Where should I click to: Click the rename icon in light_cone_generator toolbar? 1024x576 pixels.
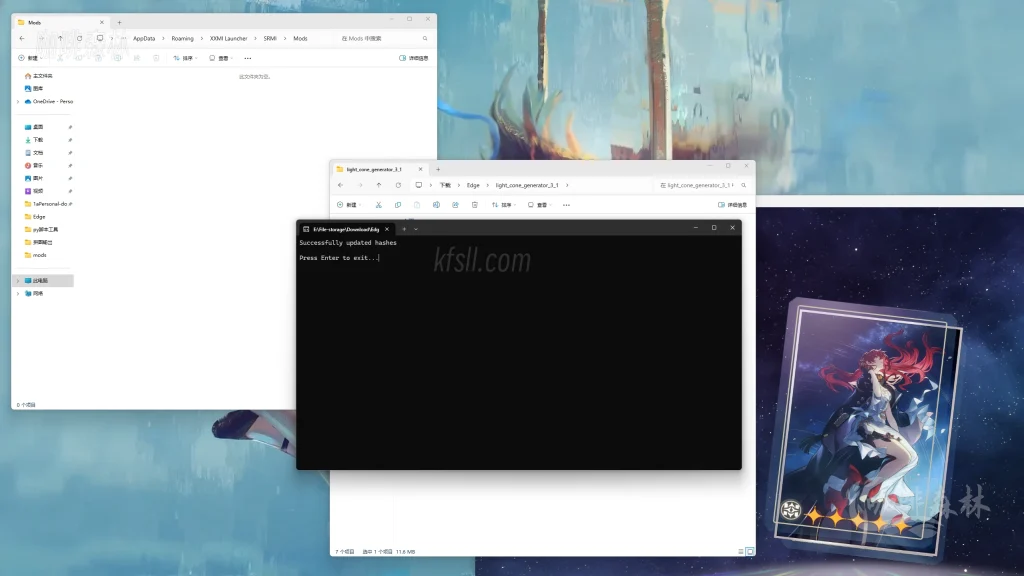click(x=436, y=205)
